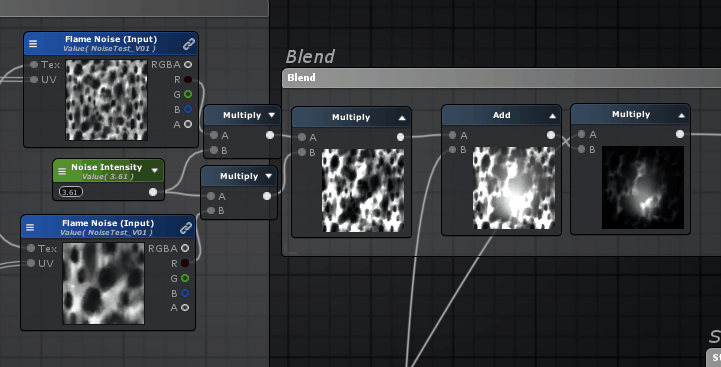Expand the Noise Intensity node dropdown arrow
This screenshot has width=721, height=367.
pos(154,171)
